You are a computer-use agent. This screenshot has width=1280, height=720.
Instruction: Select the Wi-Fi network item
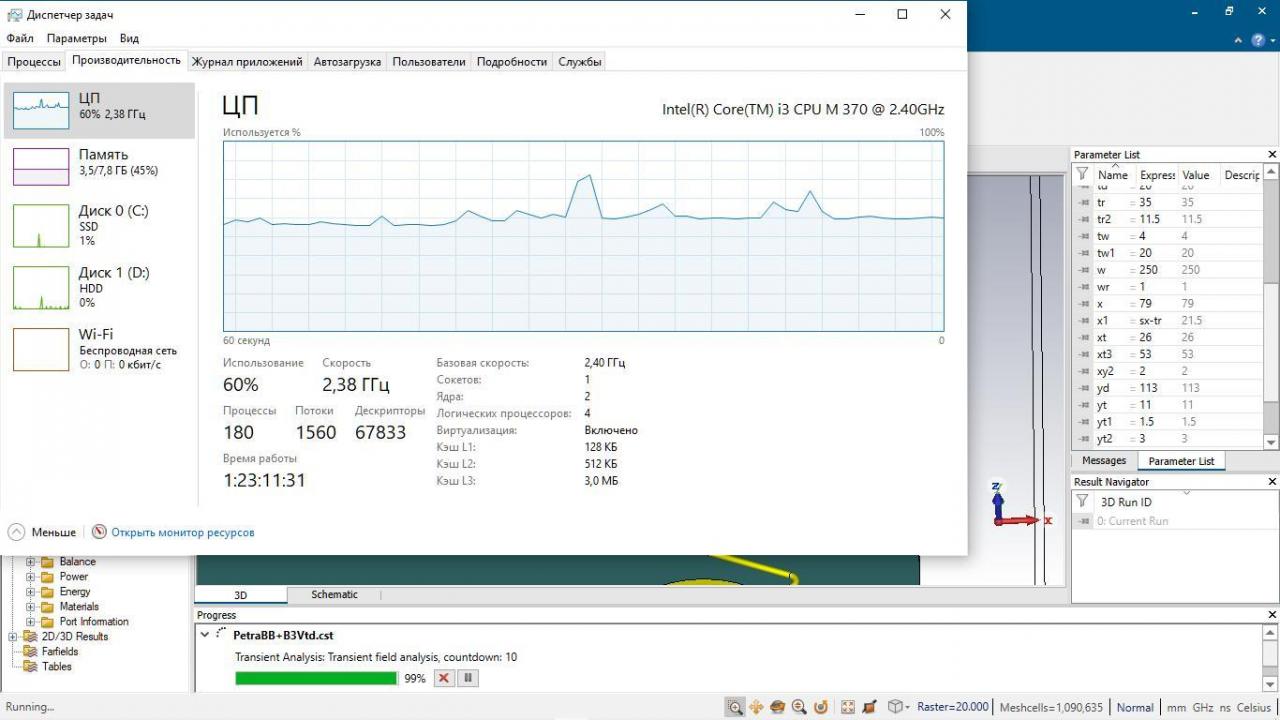pyautogui.click(x=99, y=349)
